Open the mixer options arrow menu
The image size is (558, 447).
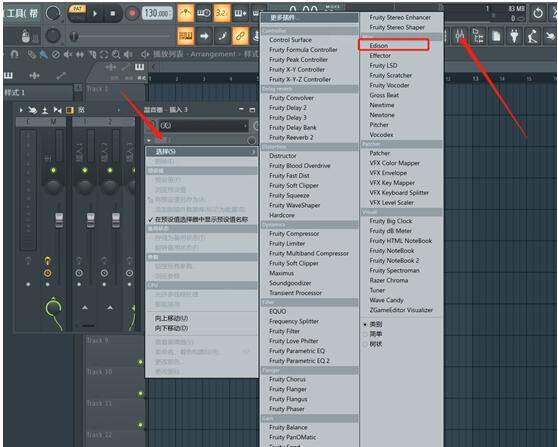(21, 110)
